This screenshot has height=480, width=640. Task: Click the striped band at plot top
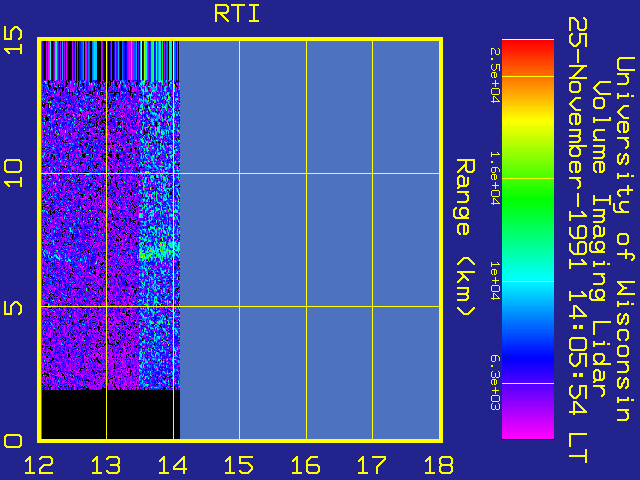tap(111, 60)
